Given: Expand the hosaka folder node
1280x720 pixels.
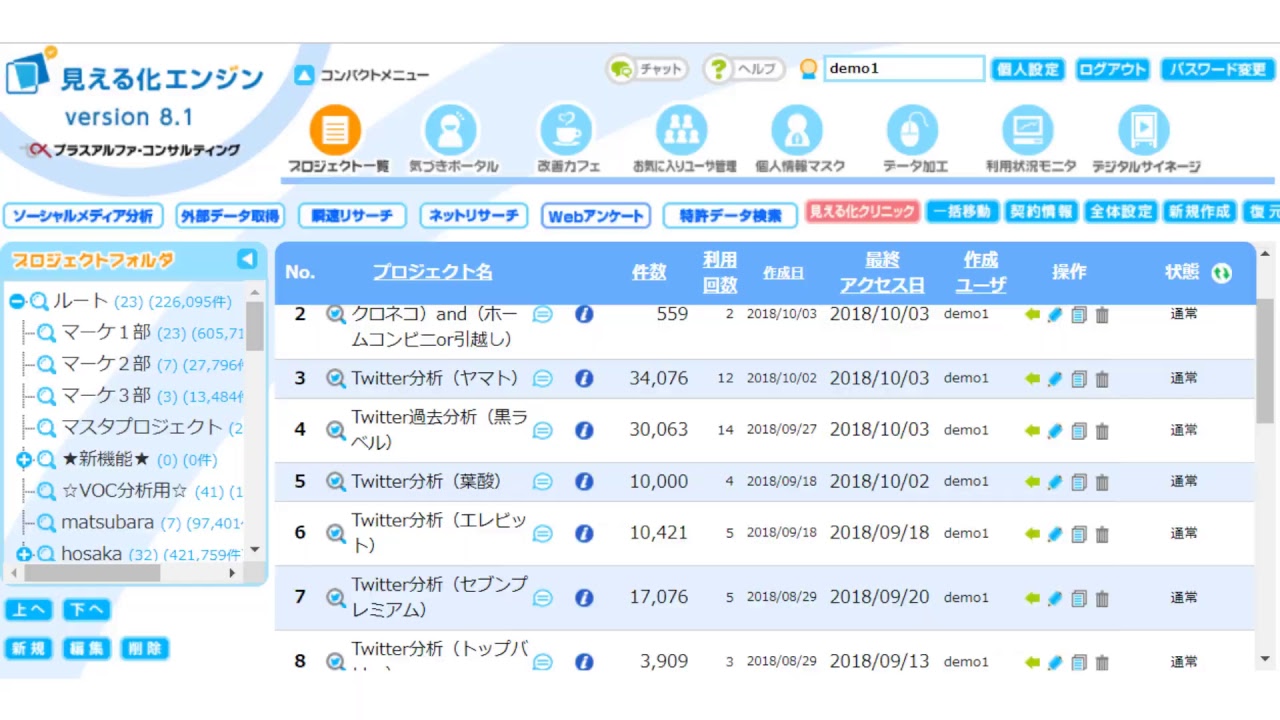Looking at the screenshot, I should pos(24,554).
